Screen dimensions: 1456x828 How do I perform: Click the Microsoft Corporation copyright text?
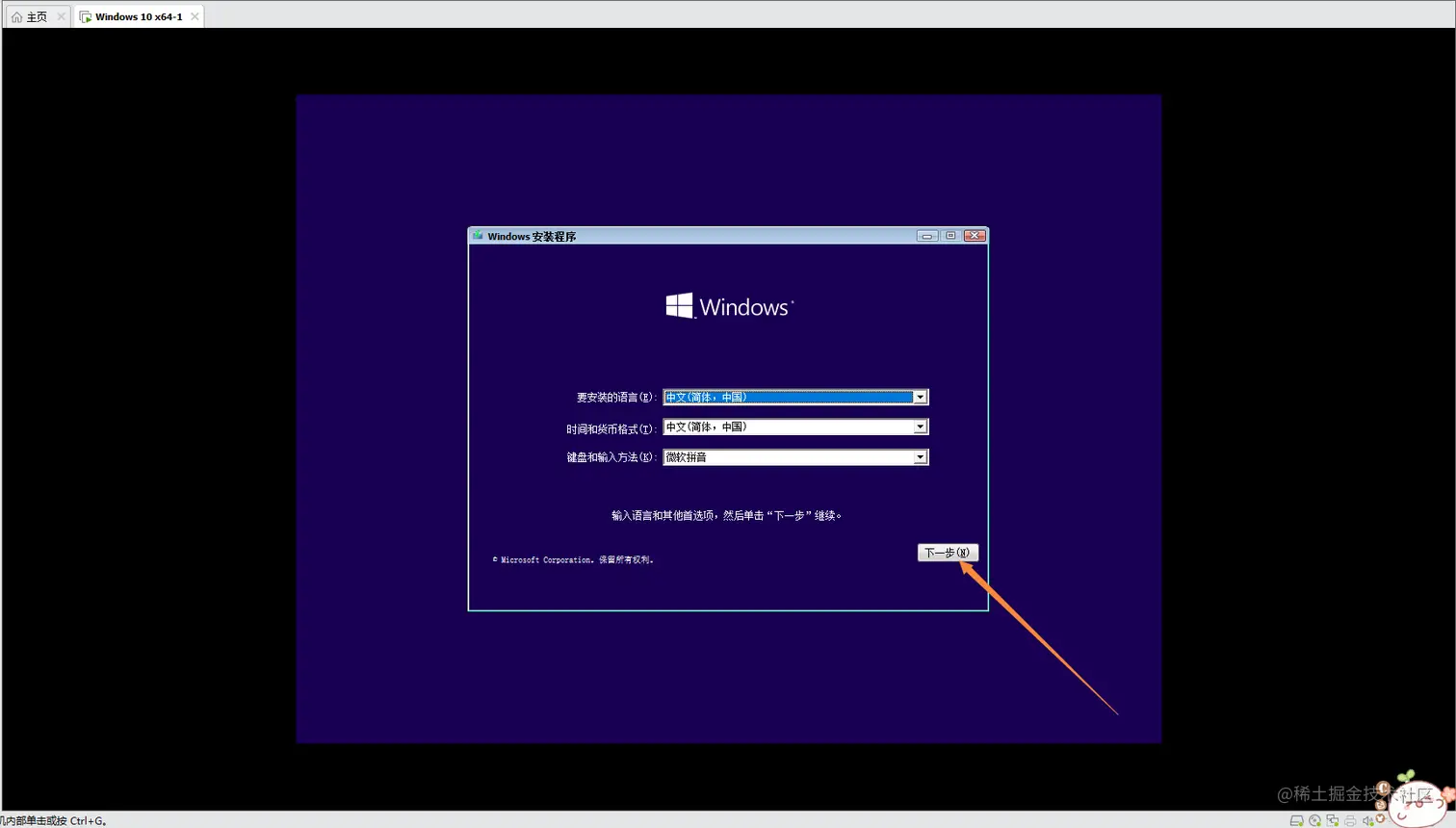[x=573, y=559]
